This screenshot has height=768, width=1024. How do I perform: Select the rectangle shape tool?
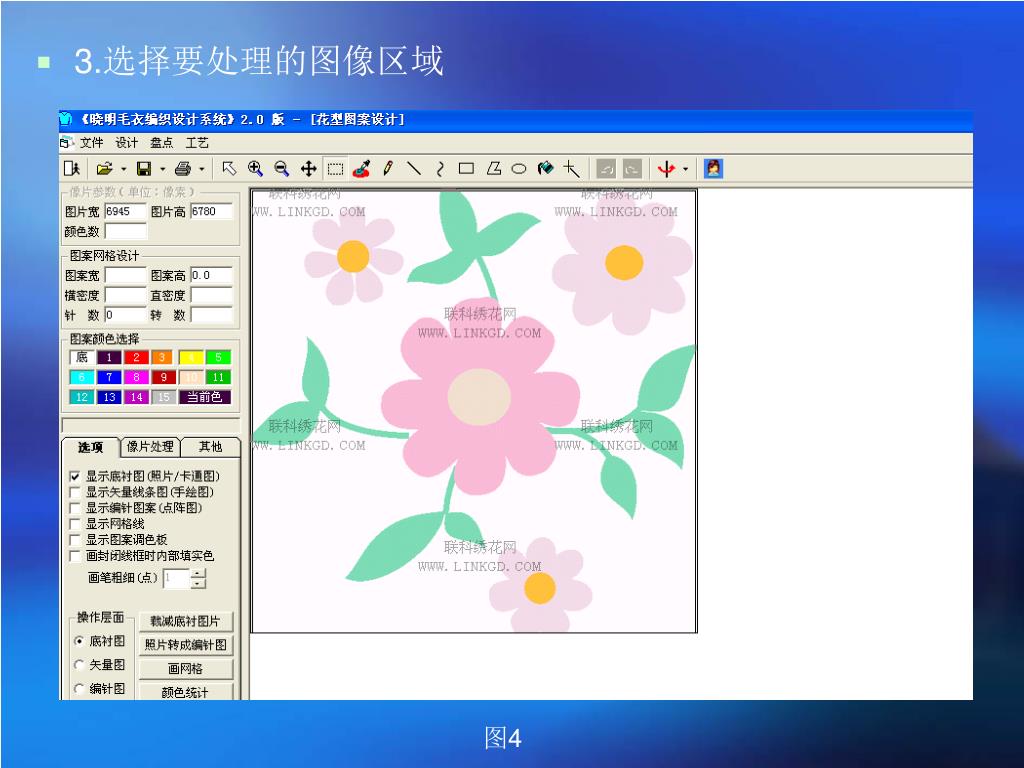pos(466,169)
